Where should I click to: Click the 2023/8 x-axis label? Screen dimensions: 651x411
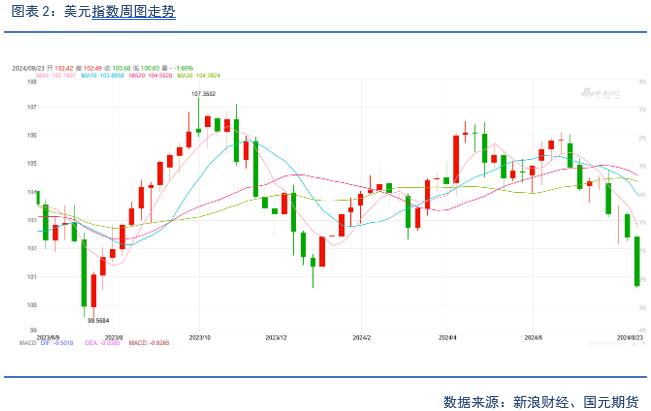113,339
